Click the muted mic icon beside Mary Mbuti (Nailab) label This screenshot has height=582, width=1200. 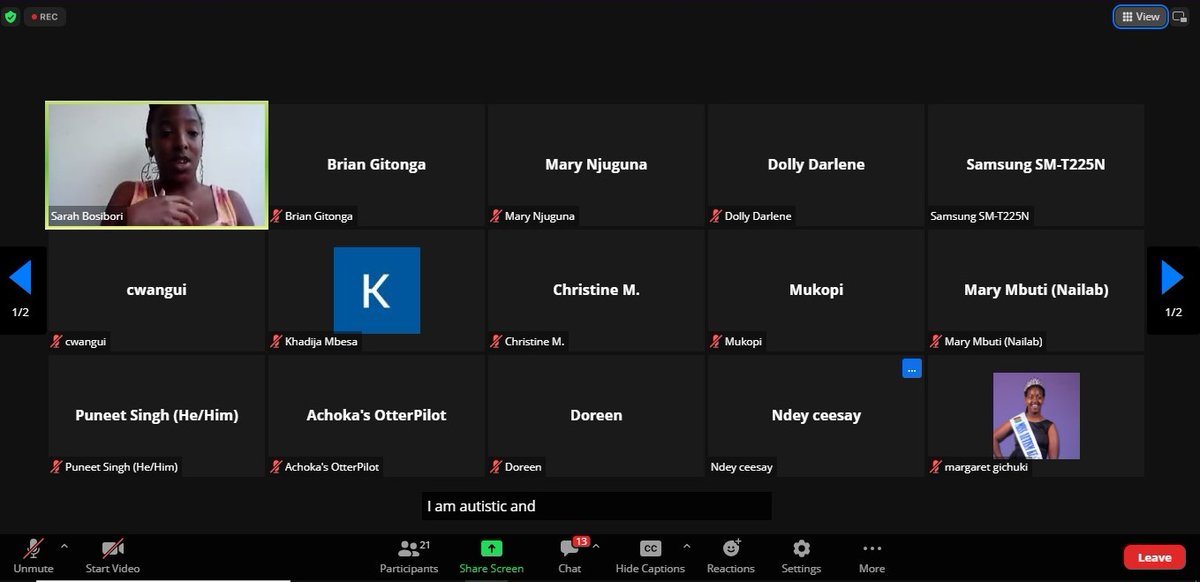pos(936,341)
